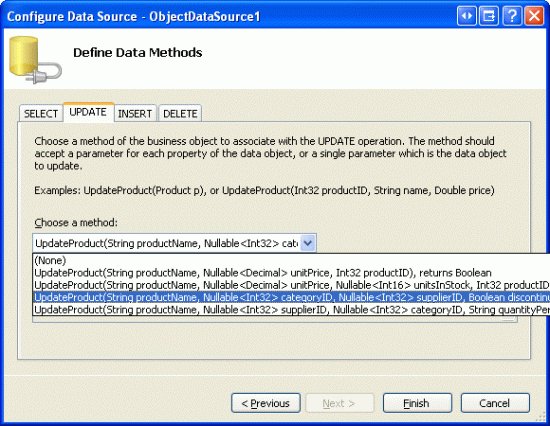This screenshot has width=550, height=426.
Task: Choose the UpdateProduct option with String quantityPerUnit
Action: [x=291, y=309]
